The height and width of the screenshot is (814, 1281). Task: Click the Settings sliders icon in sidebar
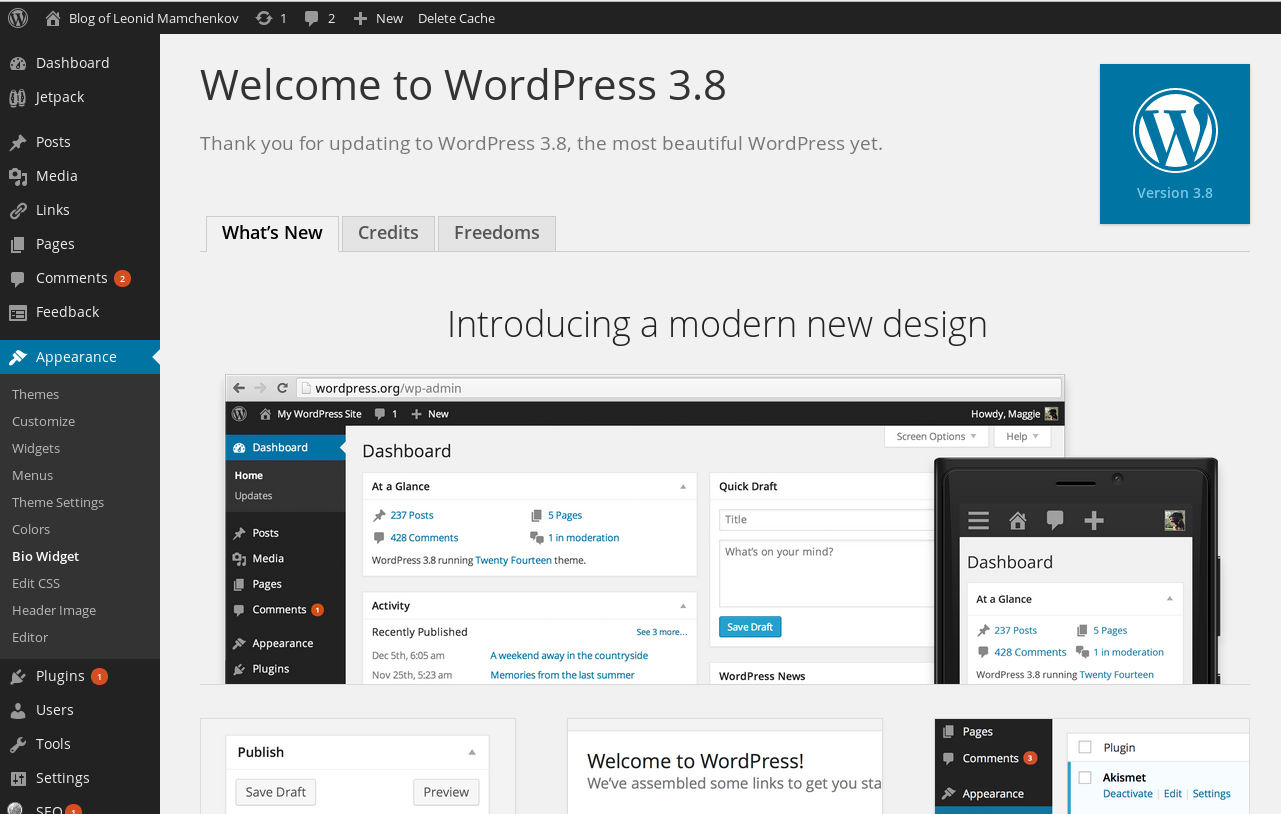pyautogui.click(x=18, y=778)
